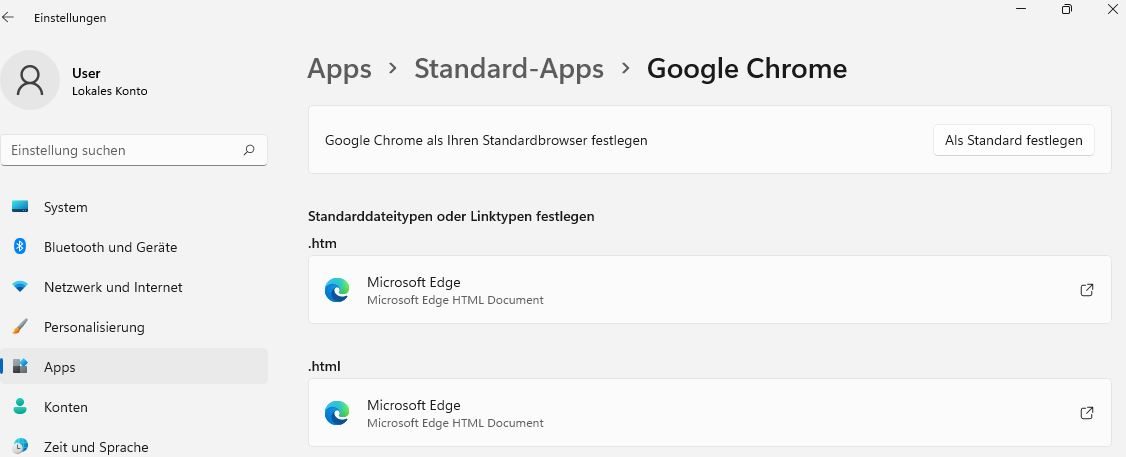Restore down the settings window

(x=1067, y=9)
